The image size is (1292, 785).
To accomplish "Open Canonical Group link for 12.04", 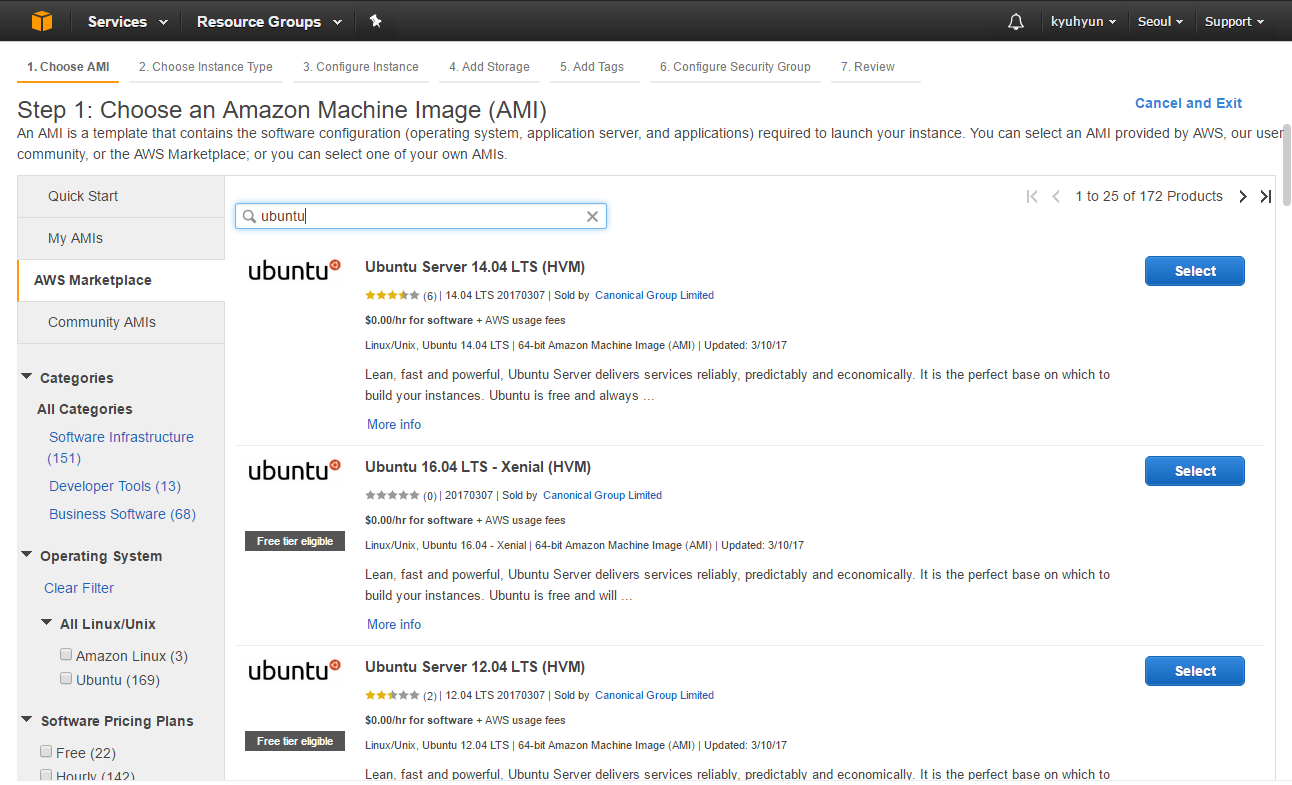I will [654, 695].
